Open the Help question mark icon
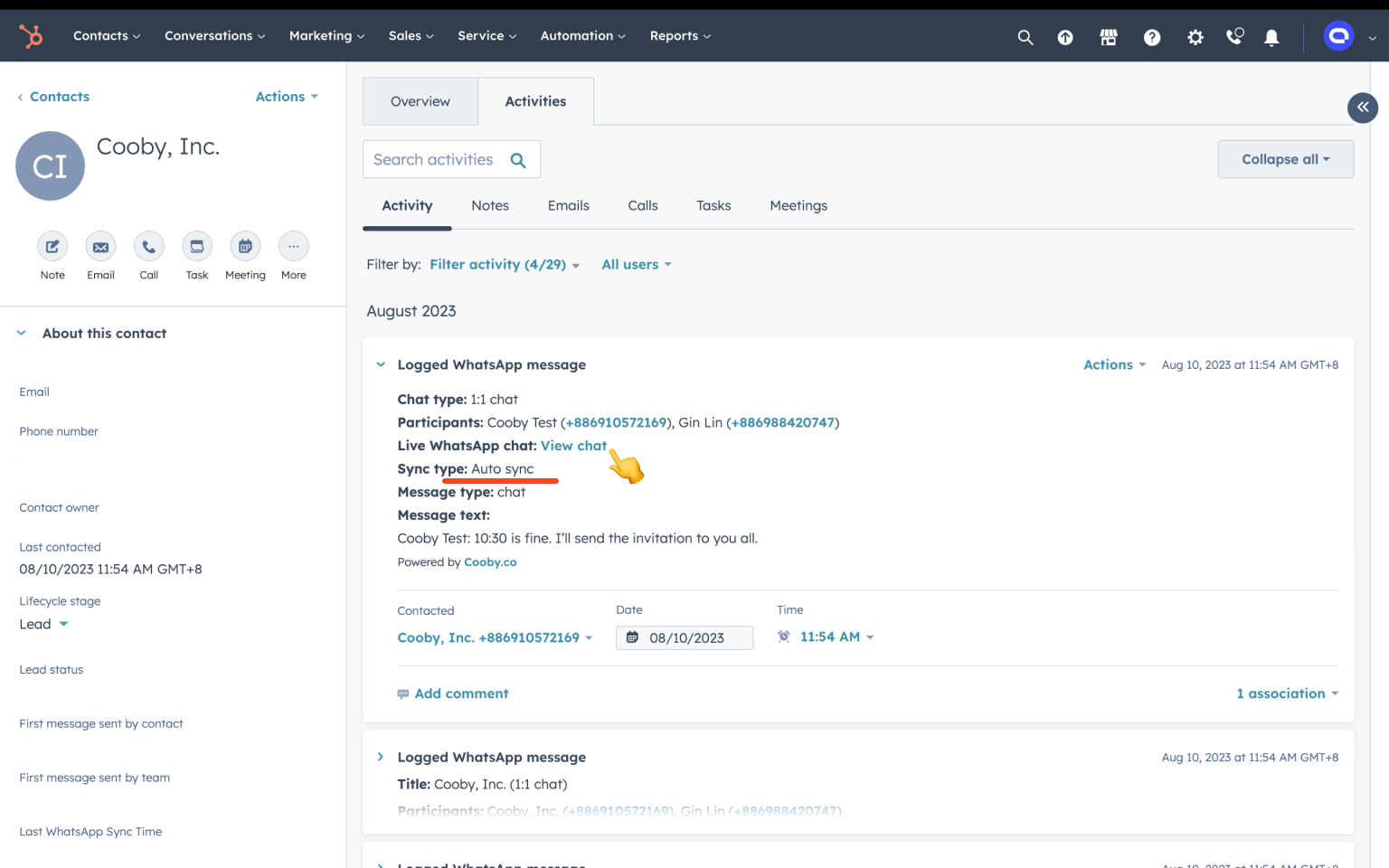Viewport: 1389px width, 868px height. [x=1152, y=37]
